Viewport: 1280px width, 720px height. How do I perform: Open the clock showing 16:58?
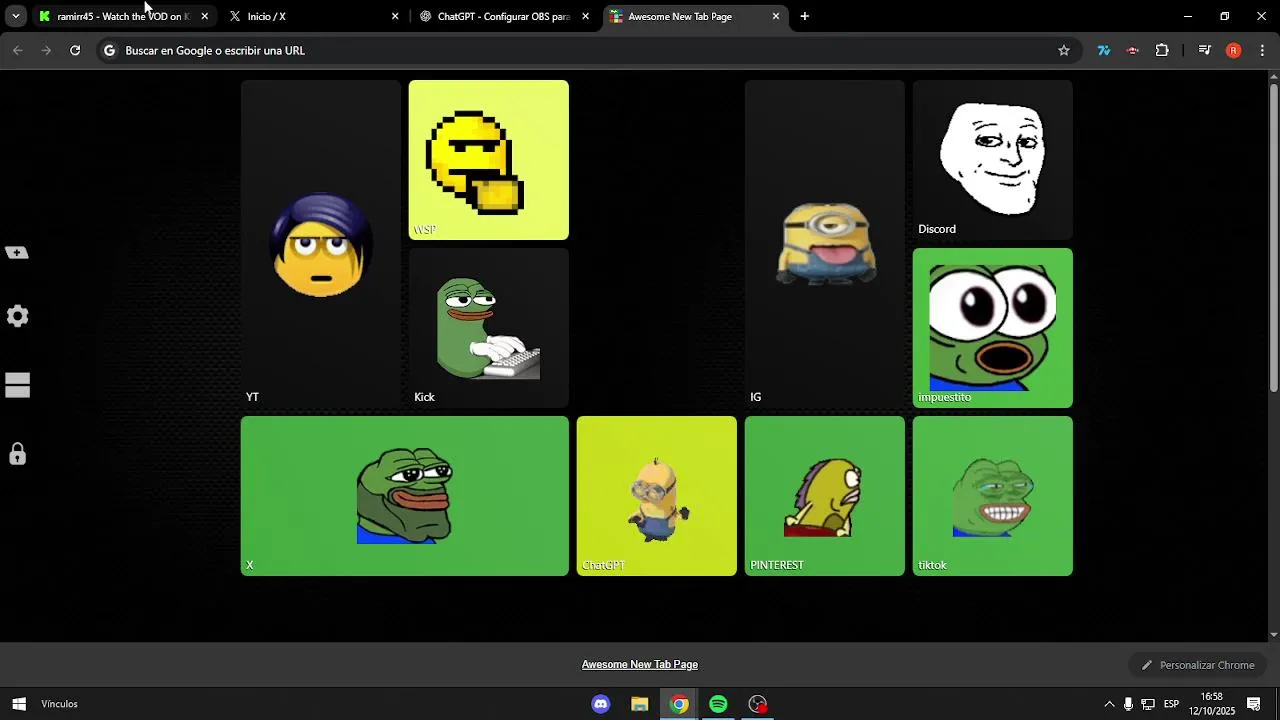pos(1212,704)
